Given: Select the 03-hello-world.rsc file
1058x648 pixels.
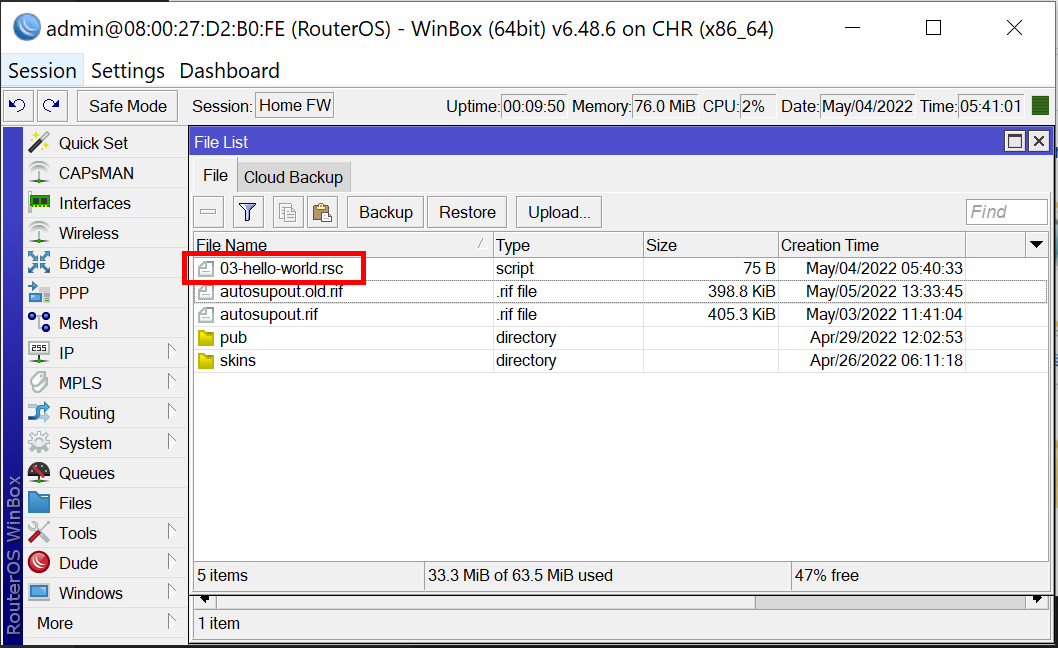Looking at the screenshot, I should click(x=281, y=269).
